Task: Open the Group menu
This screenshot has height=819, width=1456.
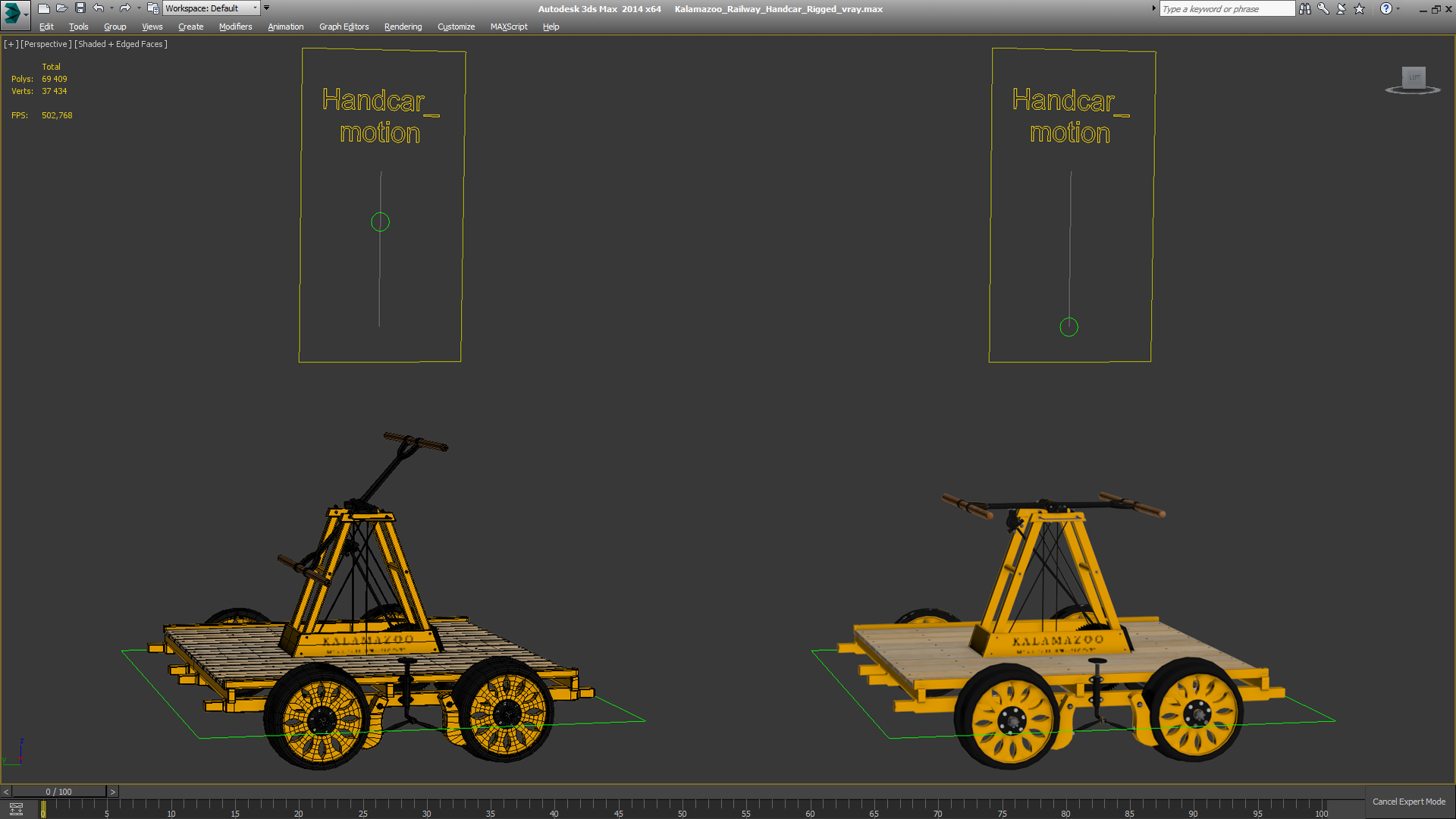Action: pos(115,27)
